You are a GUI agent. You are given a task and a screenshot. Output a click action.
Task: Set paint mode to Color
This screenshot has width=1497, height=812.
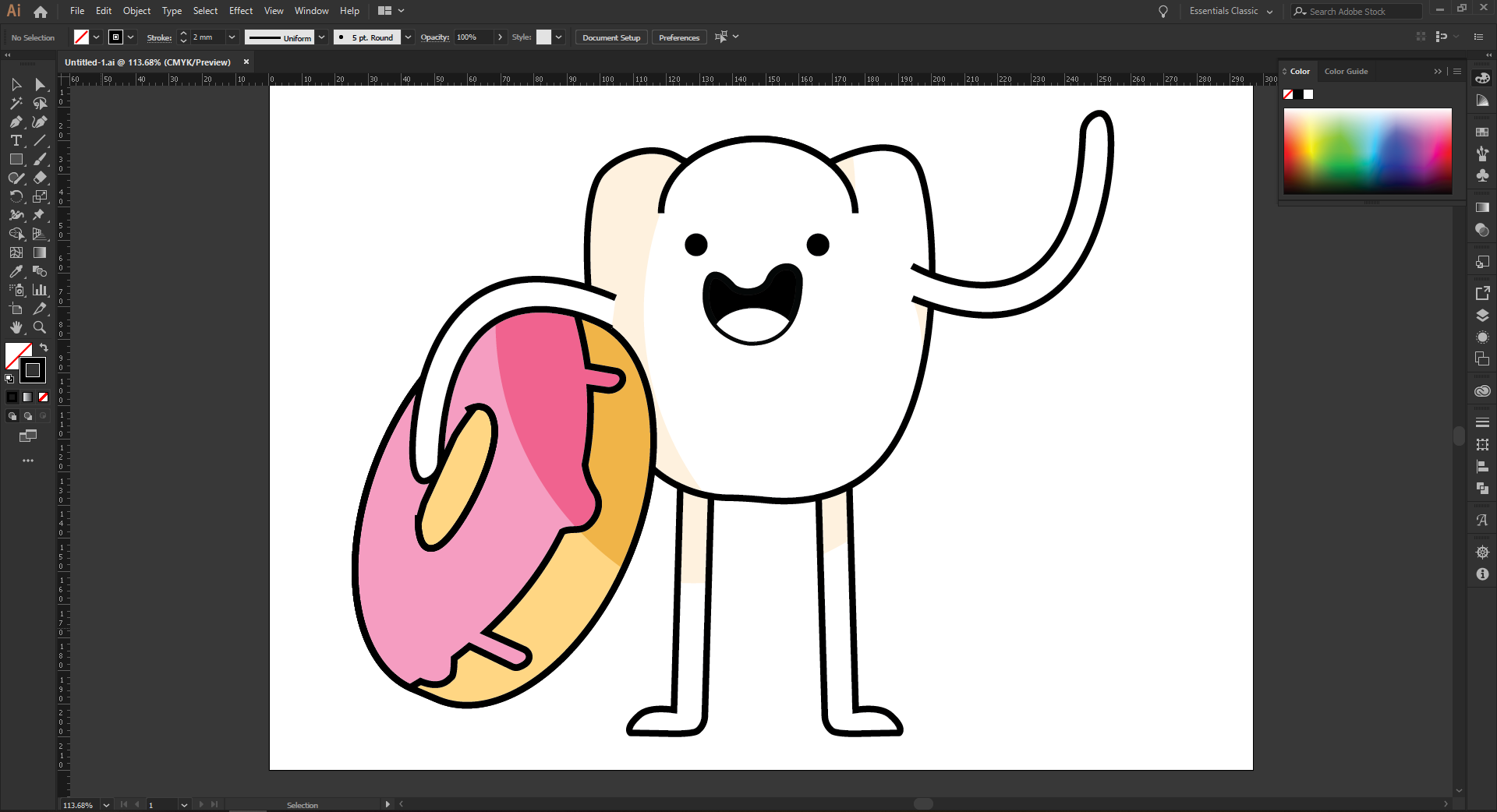tap(12, 397)
